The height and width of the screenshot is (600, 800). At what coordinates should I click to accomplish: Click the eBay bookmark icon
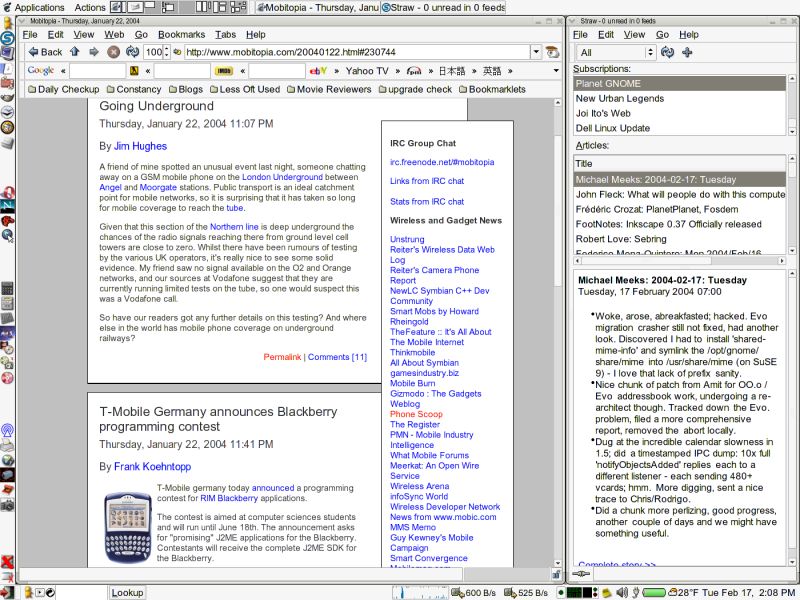[x=318, y=71]
